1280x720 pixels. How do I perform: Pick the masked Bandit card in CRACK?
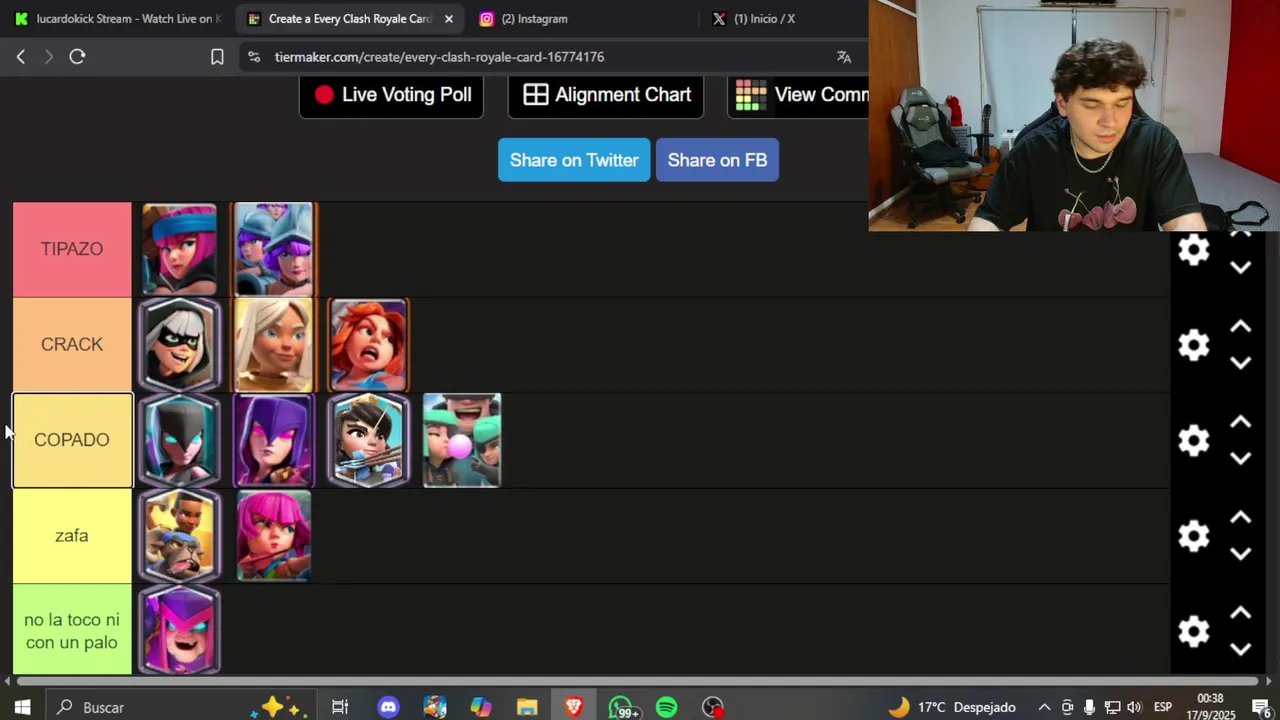tap(179, 344)
